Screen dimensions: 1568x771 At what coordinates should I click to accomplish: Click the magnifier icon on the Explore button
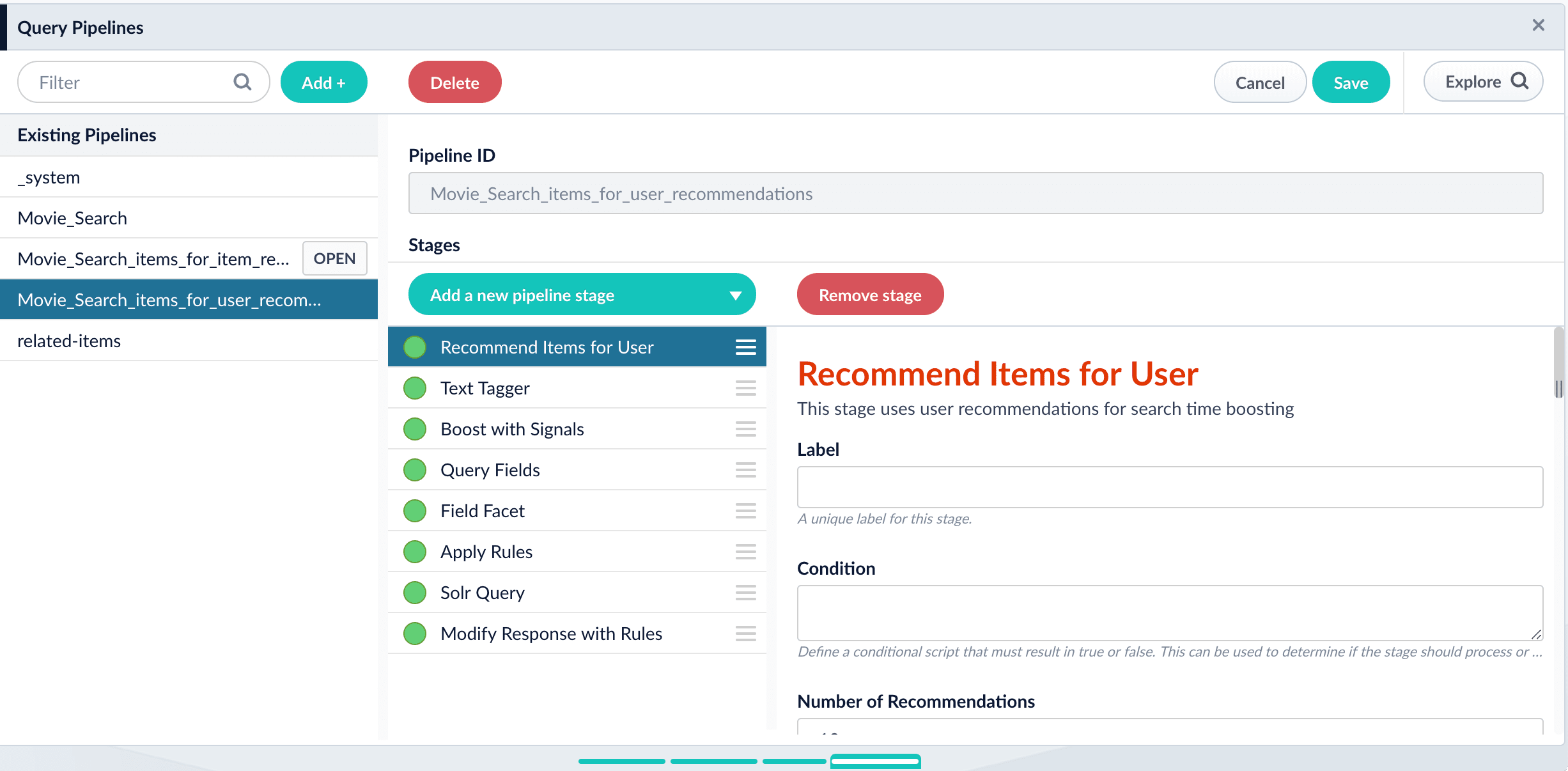coord(1519,81)
